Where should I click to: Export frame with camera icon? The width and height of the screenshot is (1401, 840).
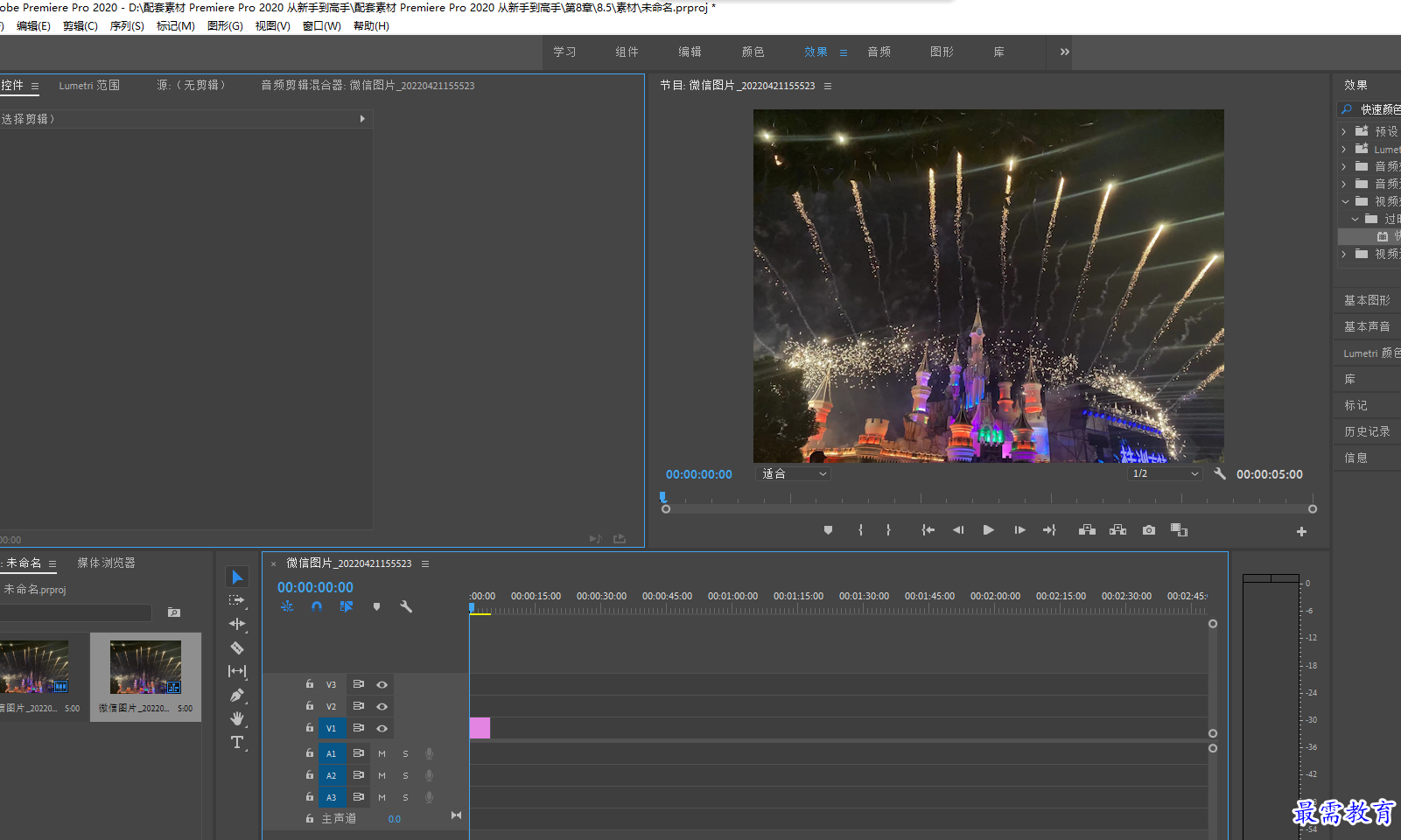pos(1149,530)
